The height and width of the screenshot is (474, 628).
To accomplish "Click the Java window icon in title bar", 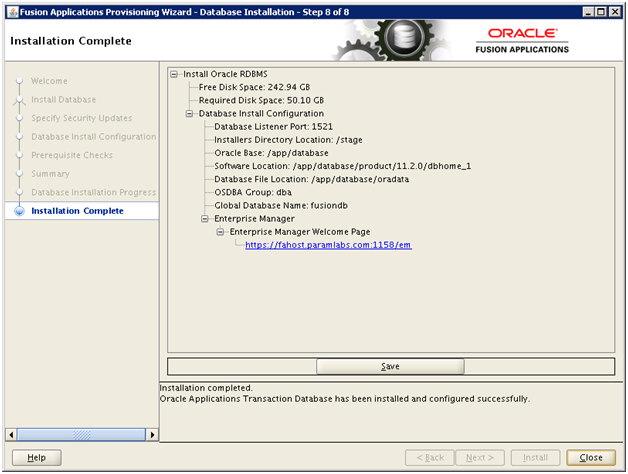I will [x=13, y=12].
